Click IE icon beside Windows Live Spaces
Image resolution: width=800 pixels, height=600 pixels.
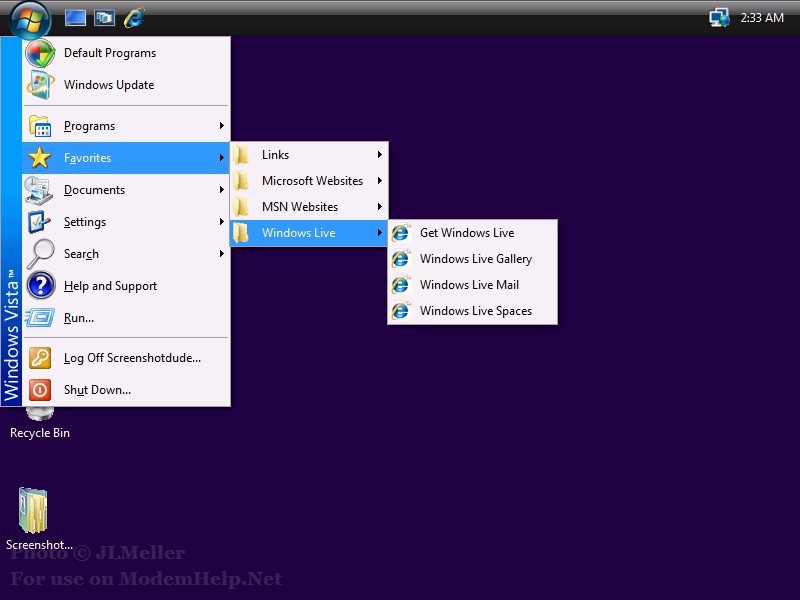pyautogui.click(x=401, y=311)
